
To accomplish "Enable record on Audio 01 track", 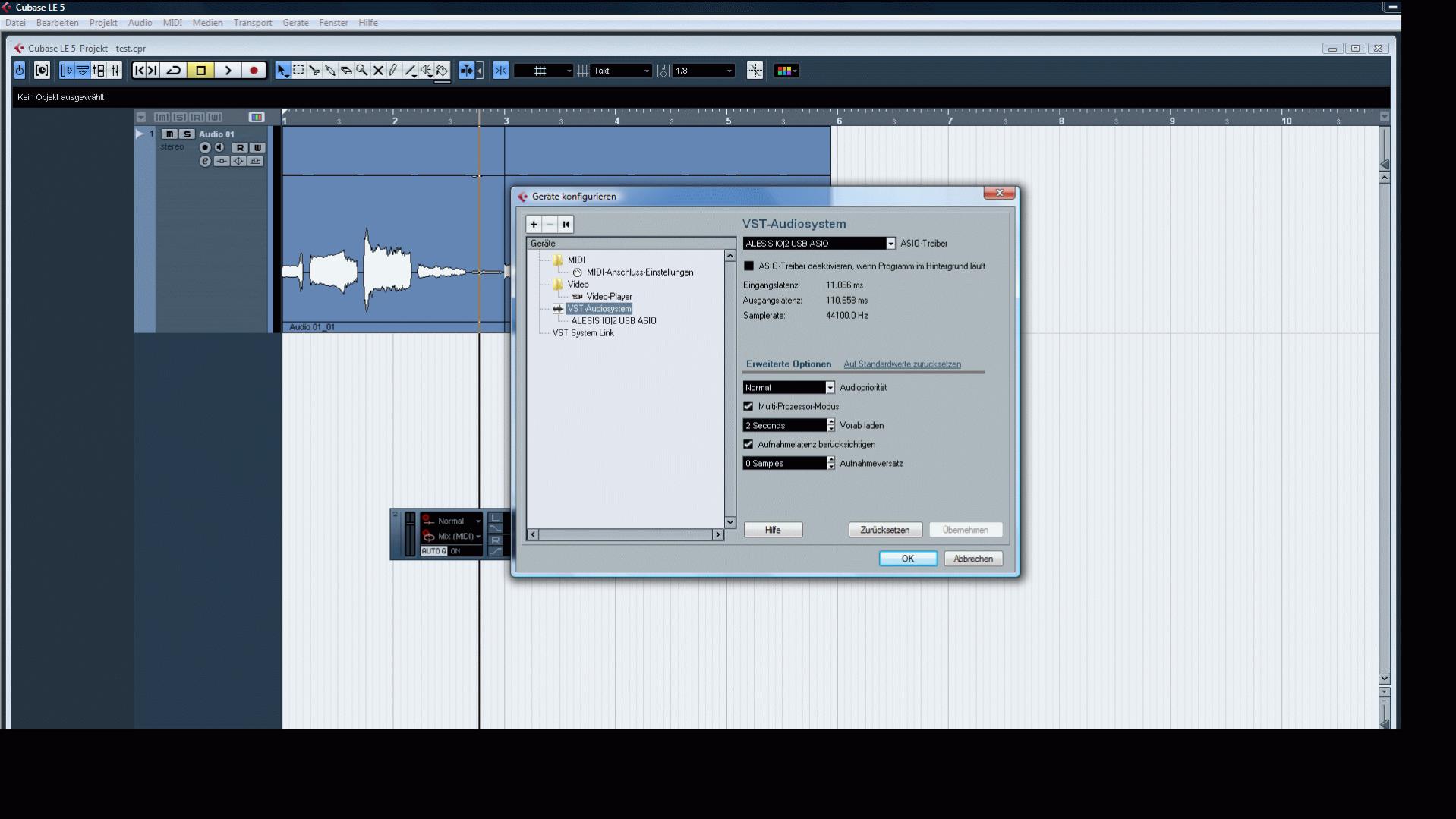I will point(205,147).
